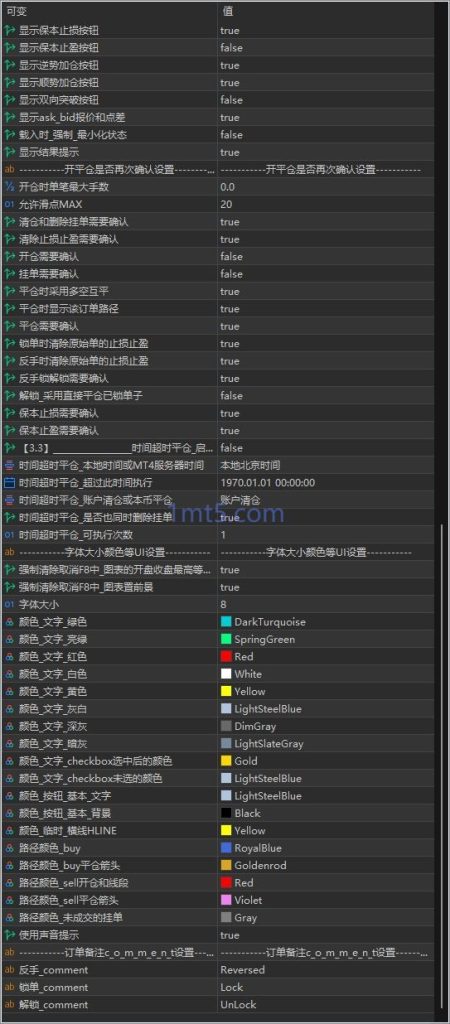Click the color type icon beside 路径颜色_buy

click(x=9, y=848)
